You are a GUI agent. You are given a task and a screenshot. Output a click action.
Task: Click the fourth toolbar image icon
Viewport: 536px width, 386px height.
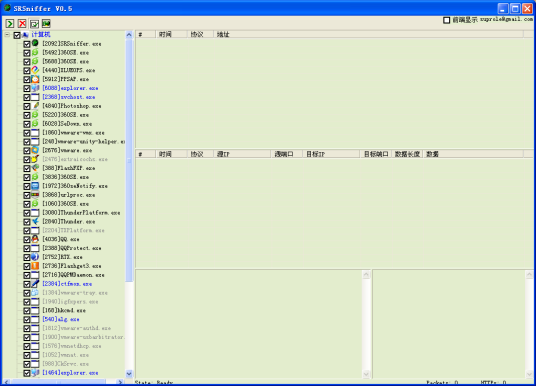46,23
